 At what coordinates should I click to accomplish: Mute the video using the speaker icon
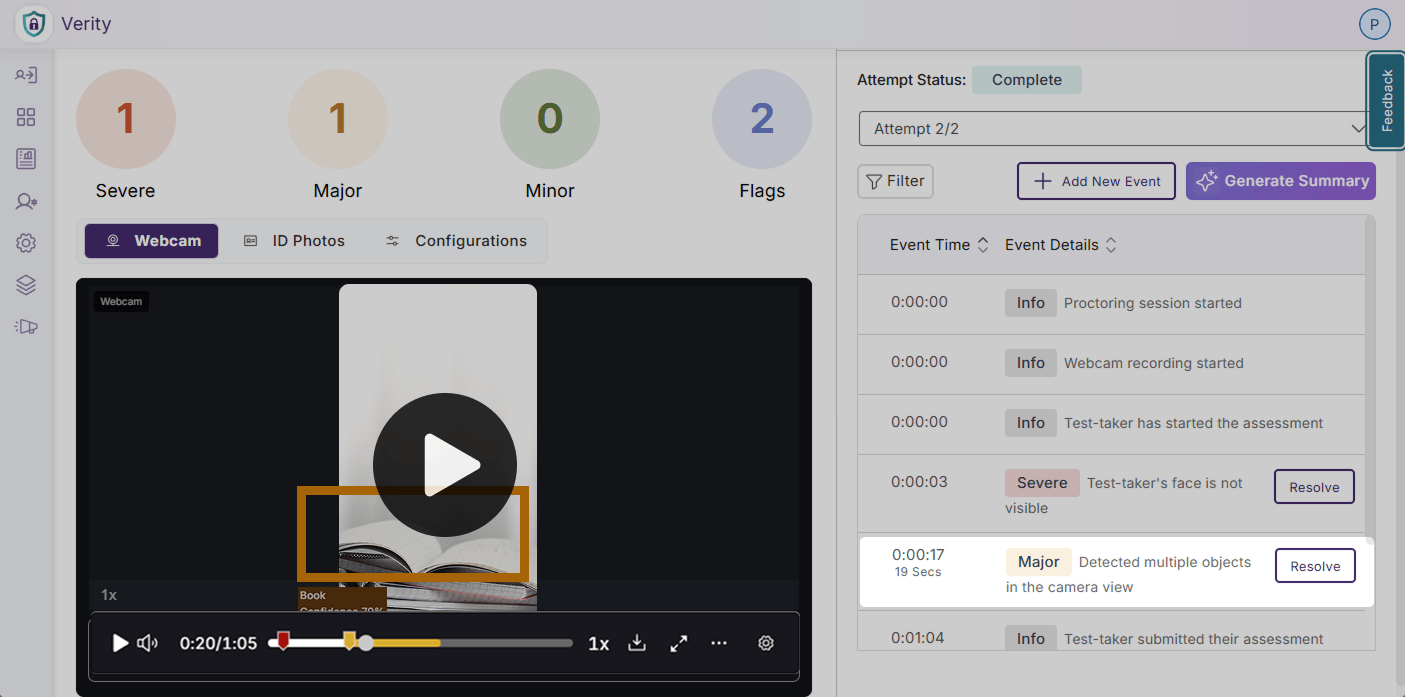click(148, 643)
